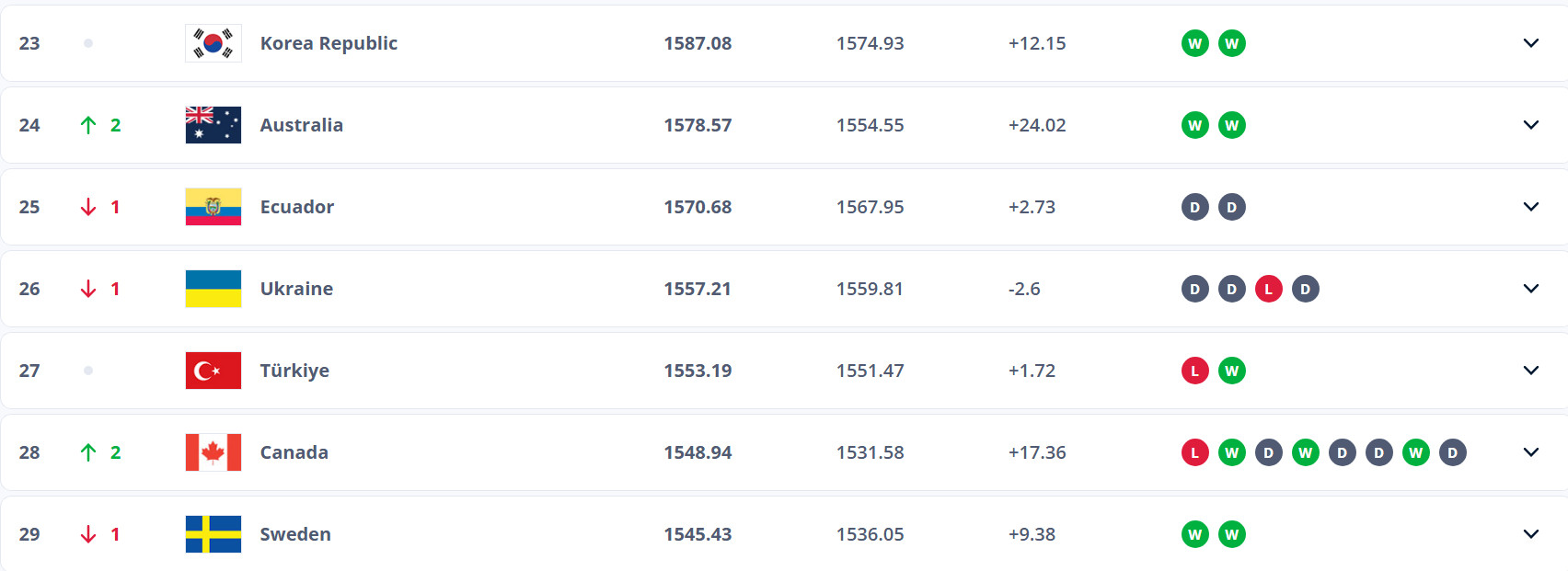Click the Canada flag icon
Screen dimensions: 1568x571
(x=213, y=452)
